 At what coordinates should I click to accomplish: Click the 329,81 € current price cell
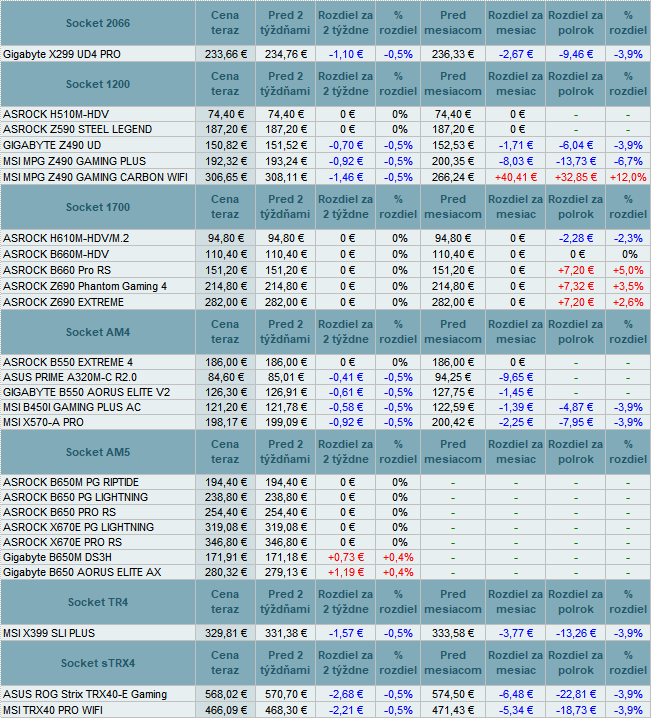click(x=226, y=633)
